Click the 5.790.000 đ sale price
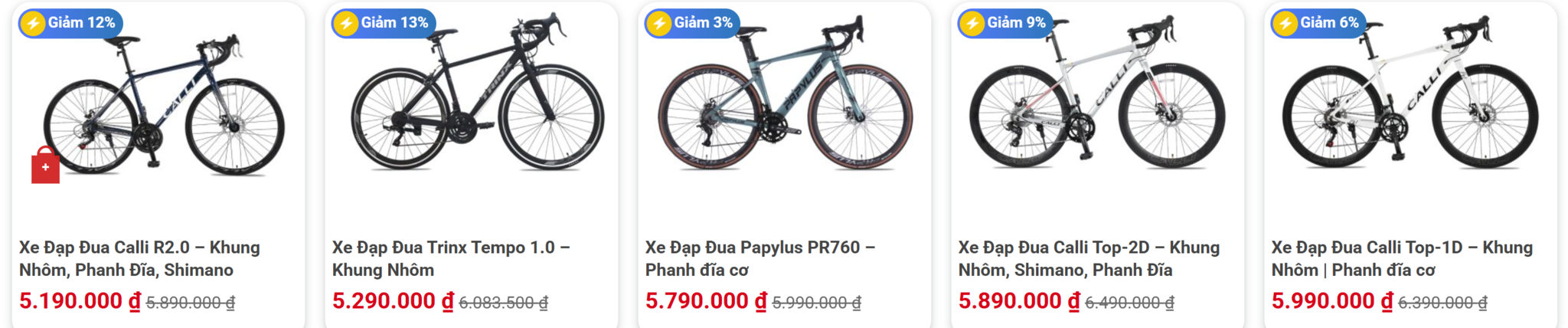This screenshot has height=328, width=1568. click(x=706, y=301)
